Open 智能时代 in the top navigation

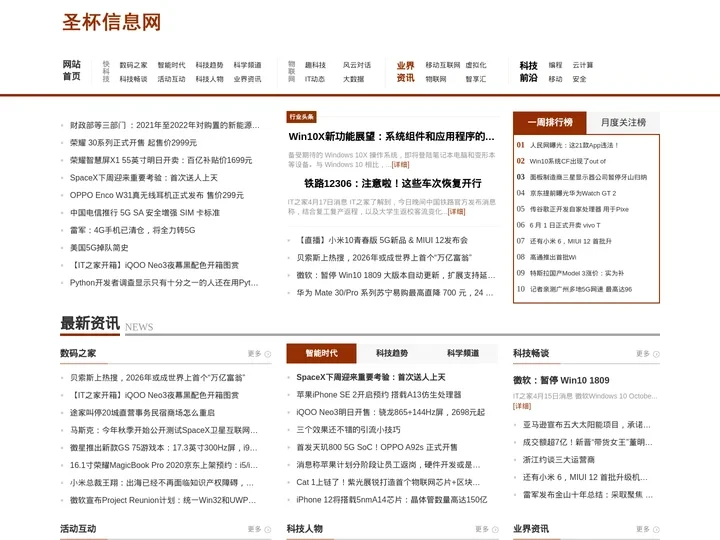171,65
